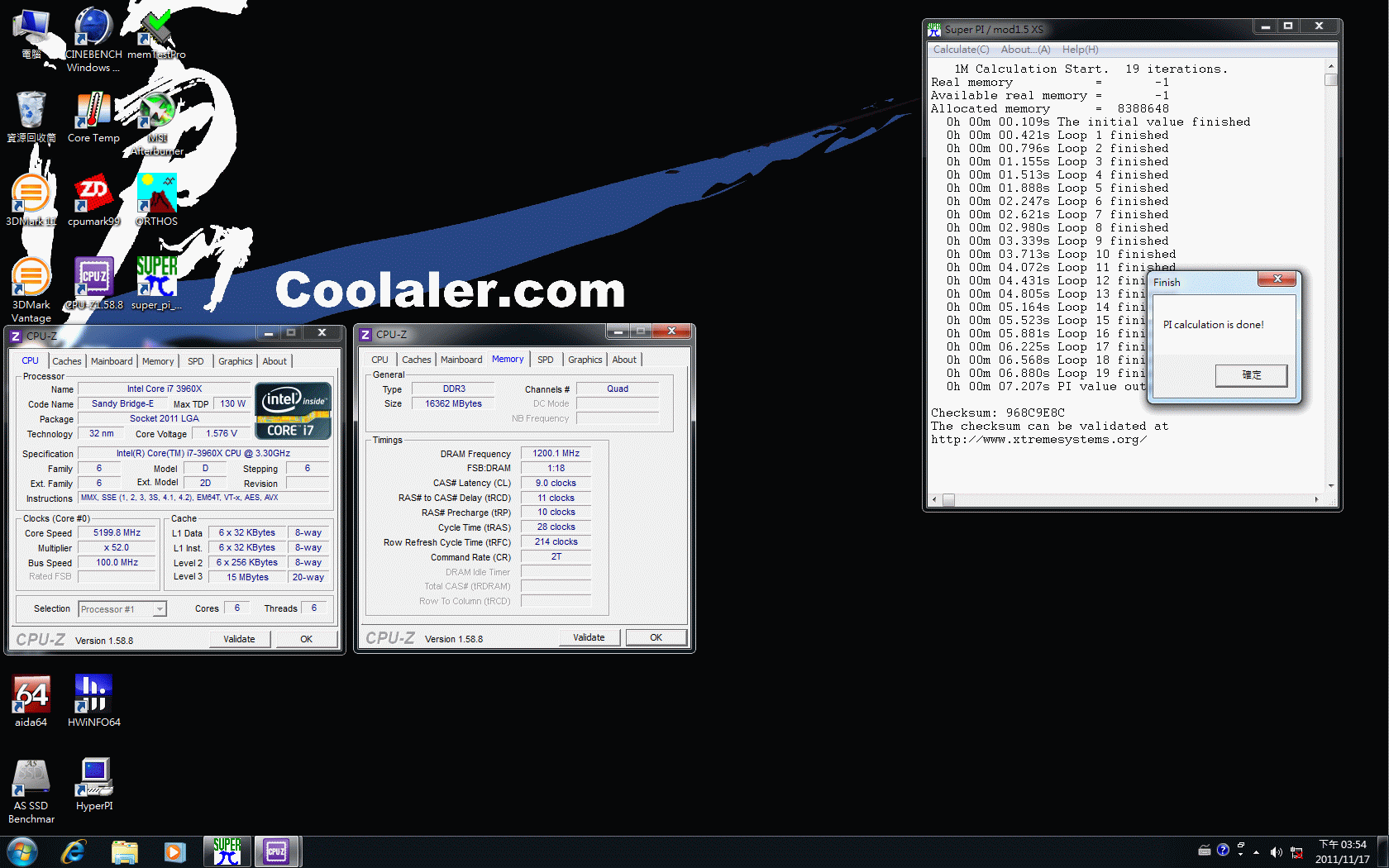Viewport: 1389px width, 868px height.
Task: Open the 3DMark 11 desktop shortcut
Action: (31, 200)
